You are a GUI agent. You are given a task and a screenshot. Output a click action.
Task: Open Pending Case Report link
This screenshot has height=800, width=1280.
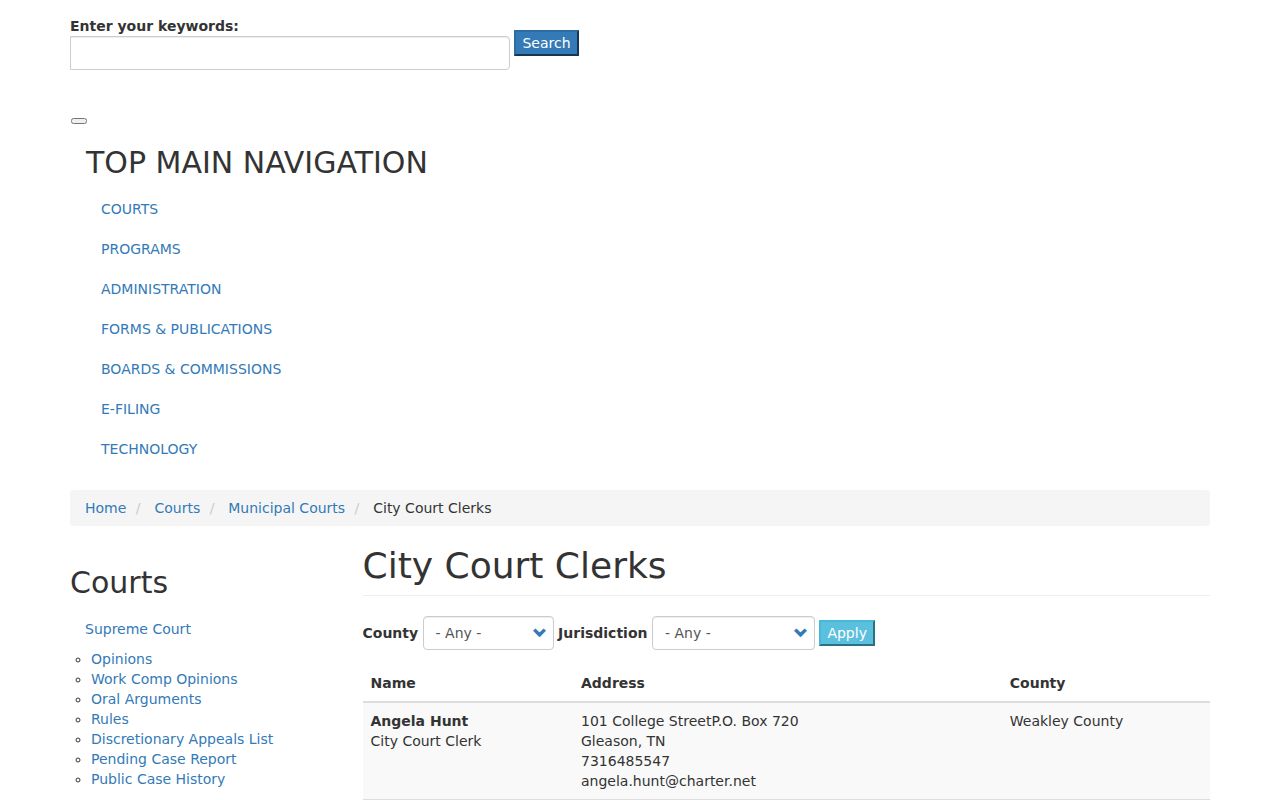pos(164,759)
